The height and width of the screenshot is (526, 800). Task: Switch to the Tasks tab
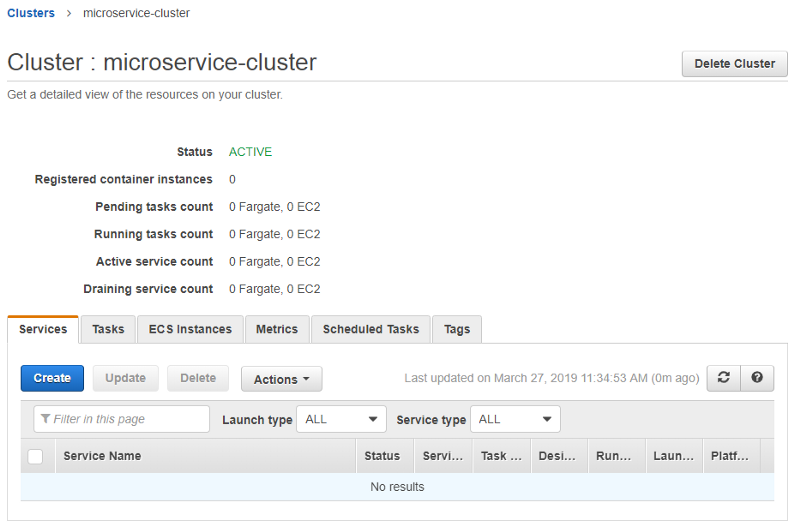[108, 330]
